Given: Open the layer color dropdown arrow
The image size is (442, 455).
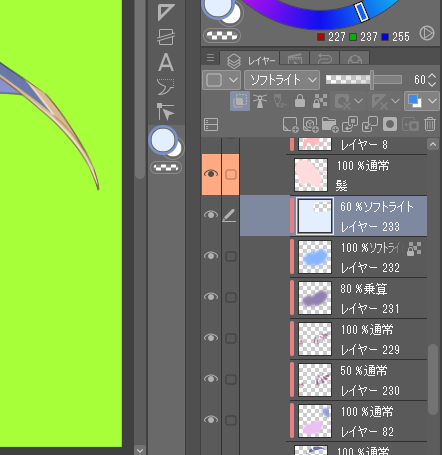Looking at the screenshot, I should (432, 101).
